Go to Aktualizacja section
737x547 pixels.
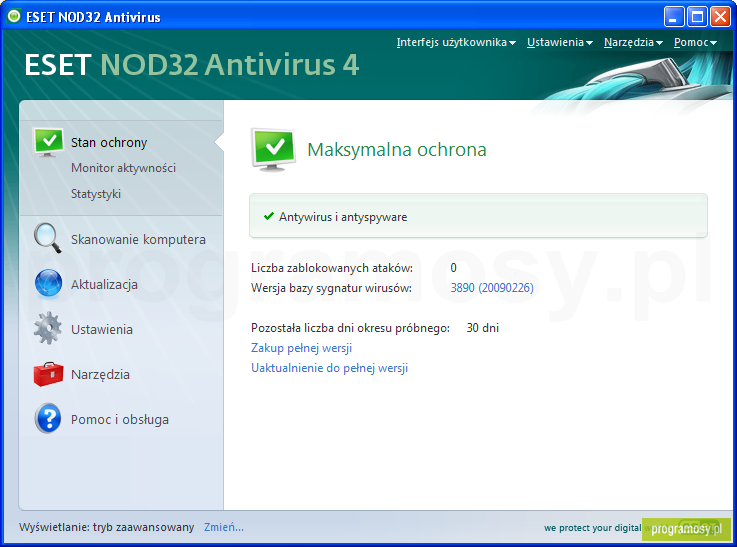click(x=104, y=284)
